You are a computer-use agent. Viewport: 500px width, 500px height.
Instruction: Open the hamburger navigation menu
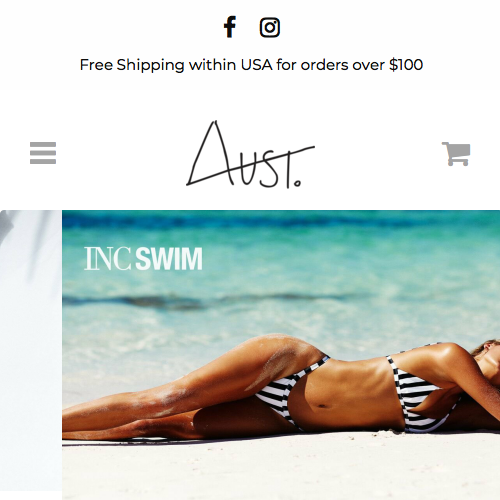43,153
